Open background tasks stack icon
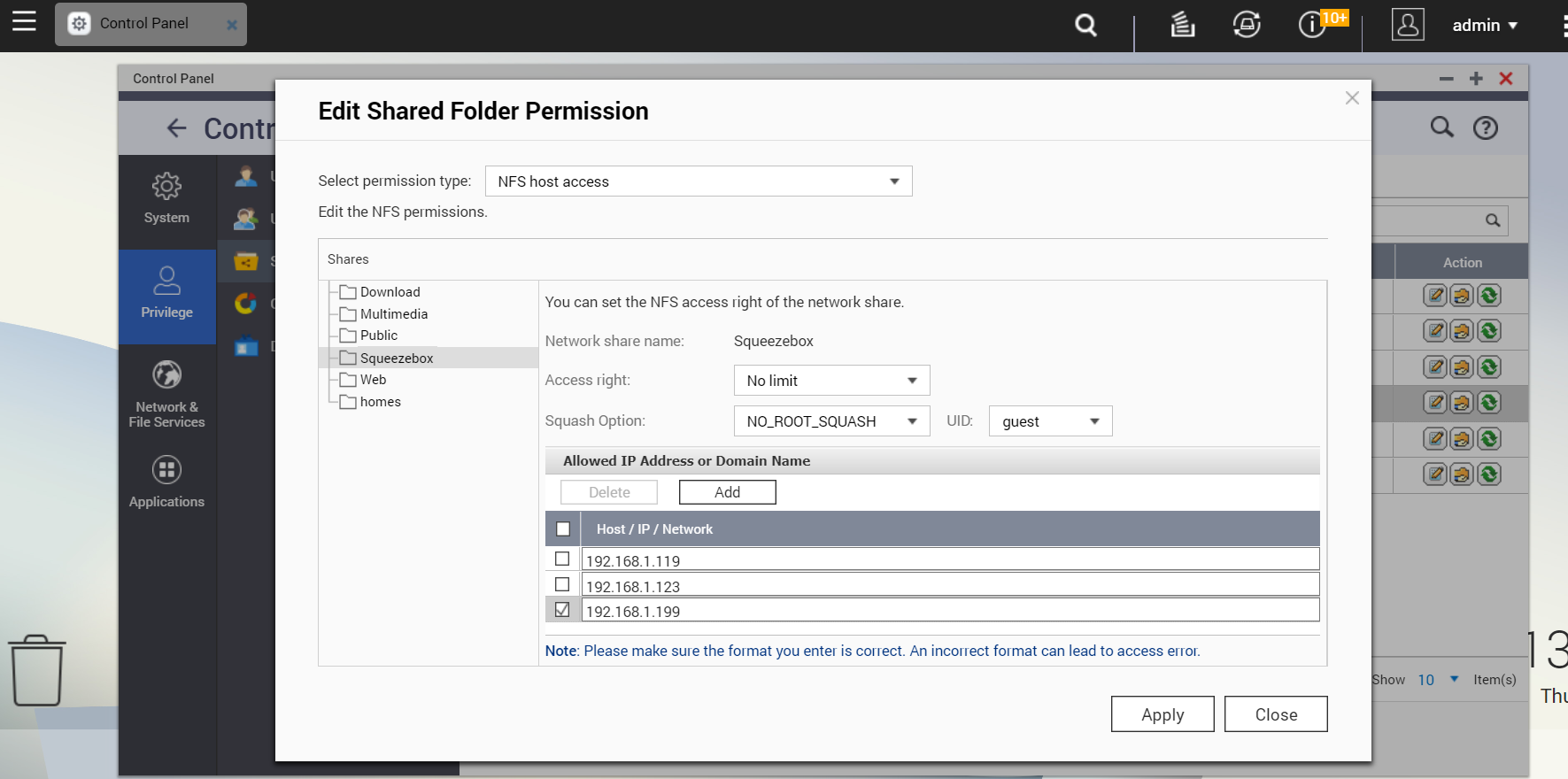 pos(1182,25)
